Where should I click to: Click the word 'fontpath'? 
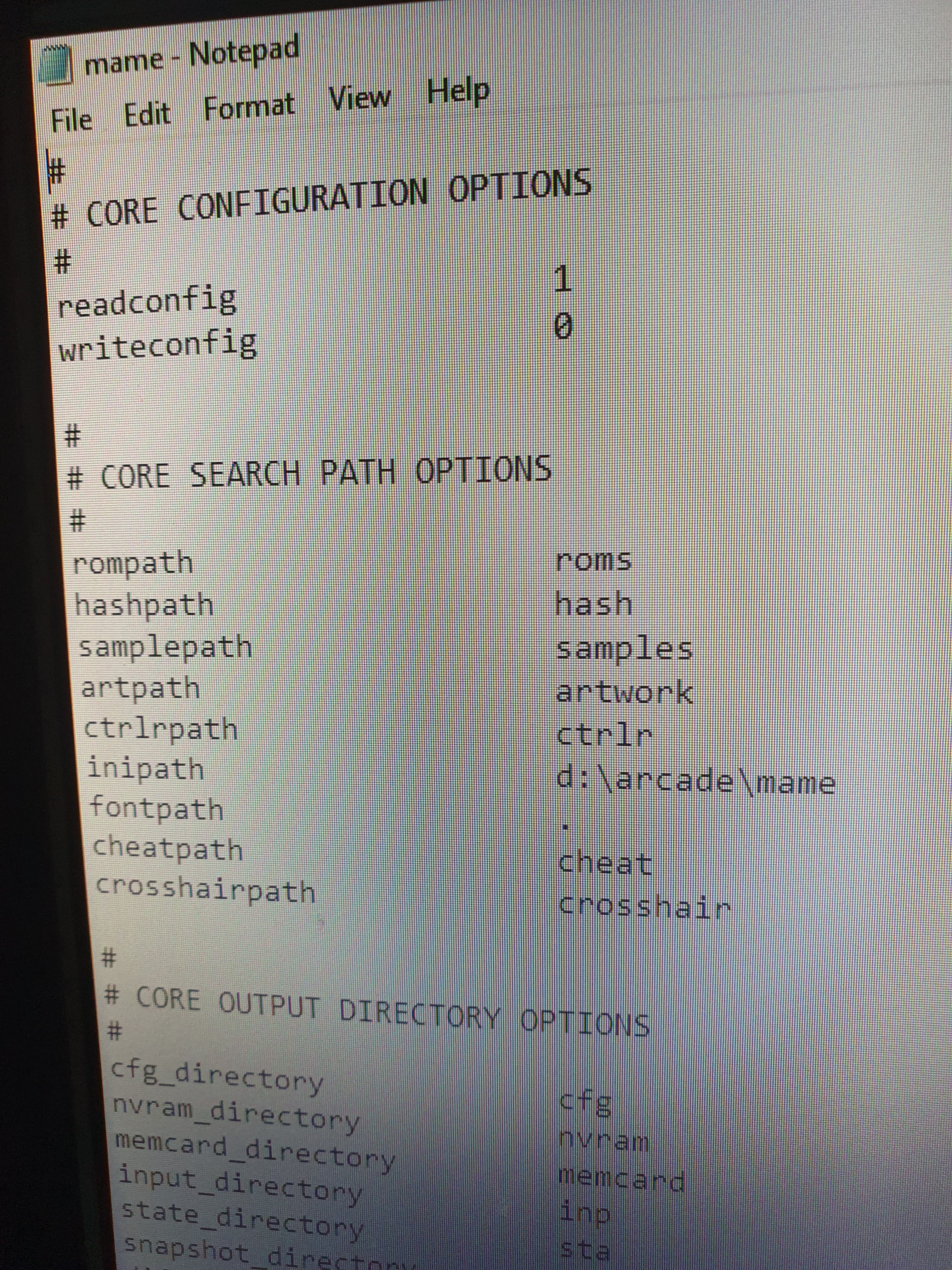point(157,809)
